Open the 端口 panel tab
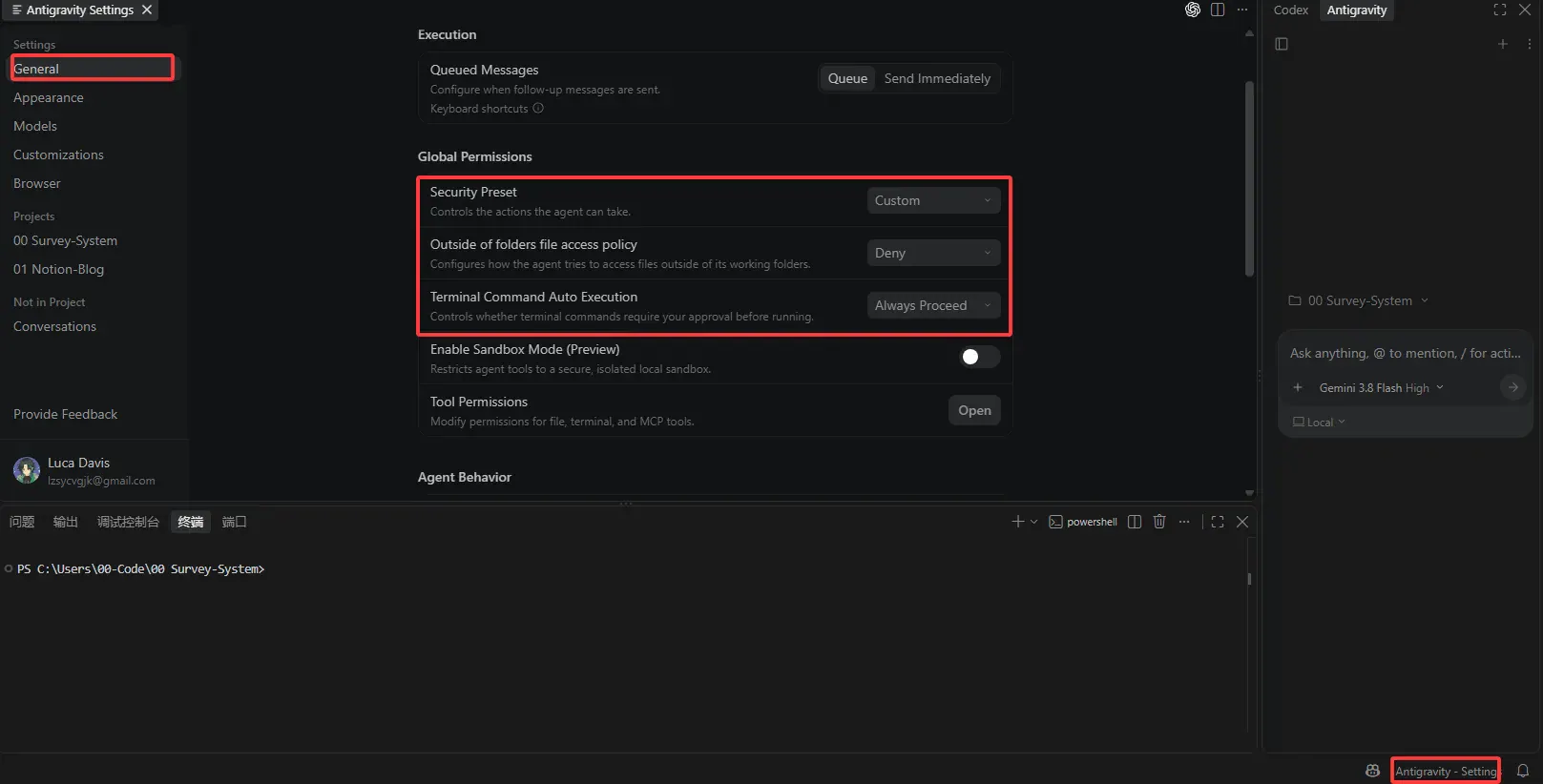Screen dimensions: 1543x784 [234, 522]
